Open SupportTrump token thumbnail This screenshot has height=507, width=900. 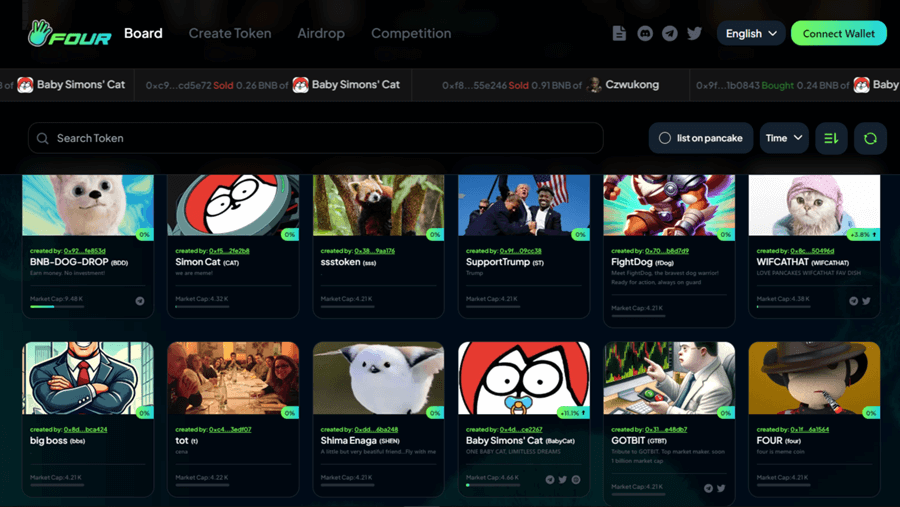524,205
